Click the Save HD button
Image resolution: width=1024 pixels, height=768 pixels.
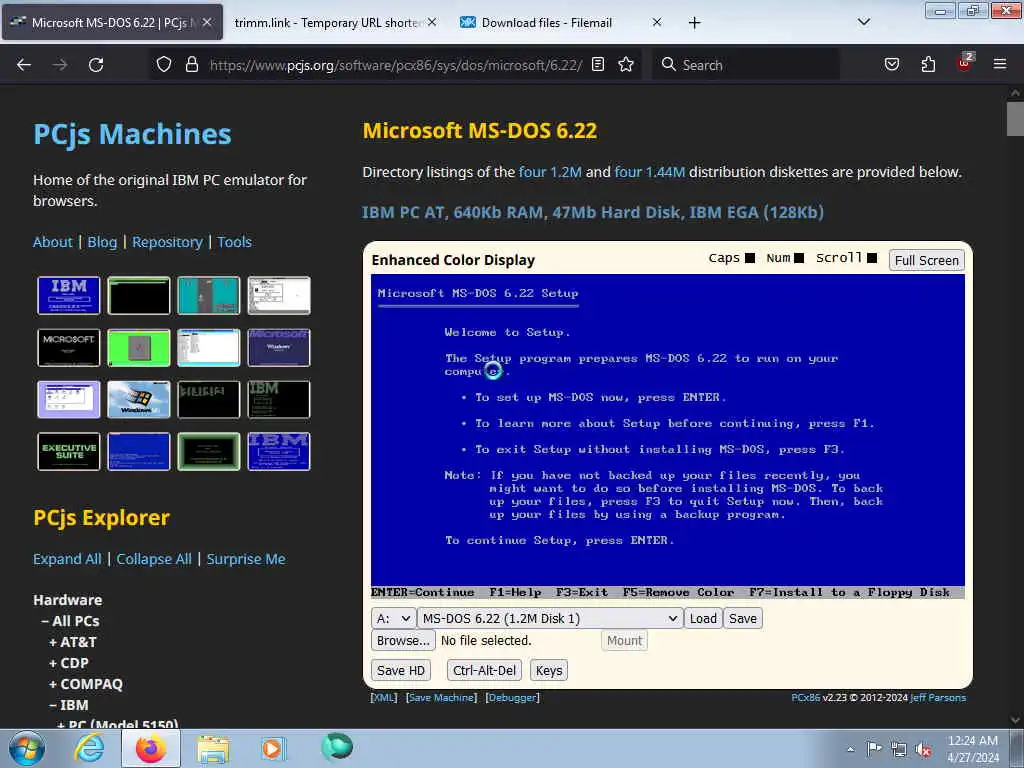click(x=401, y=671)
